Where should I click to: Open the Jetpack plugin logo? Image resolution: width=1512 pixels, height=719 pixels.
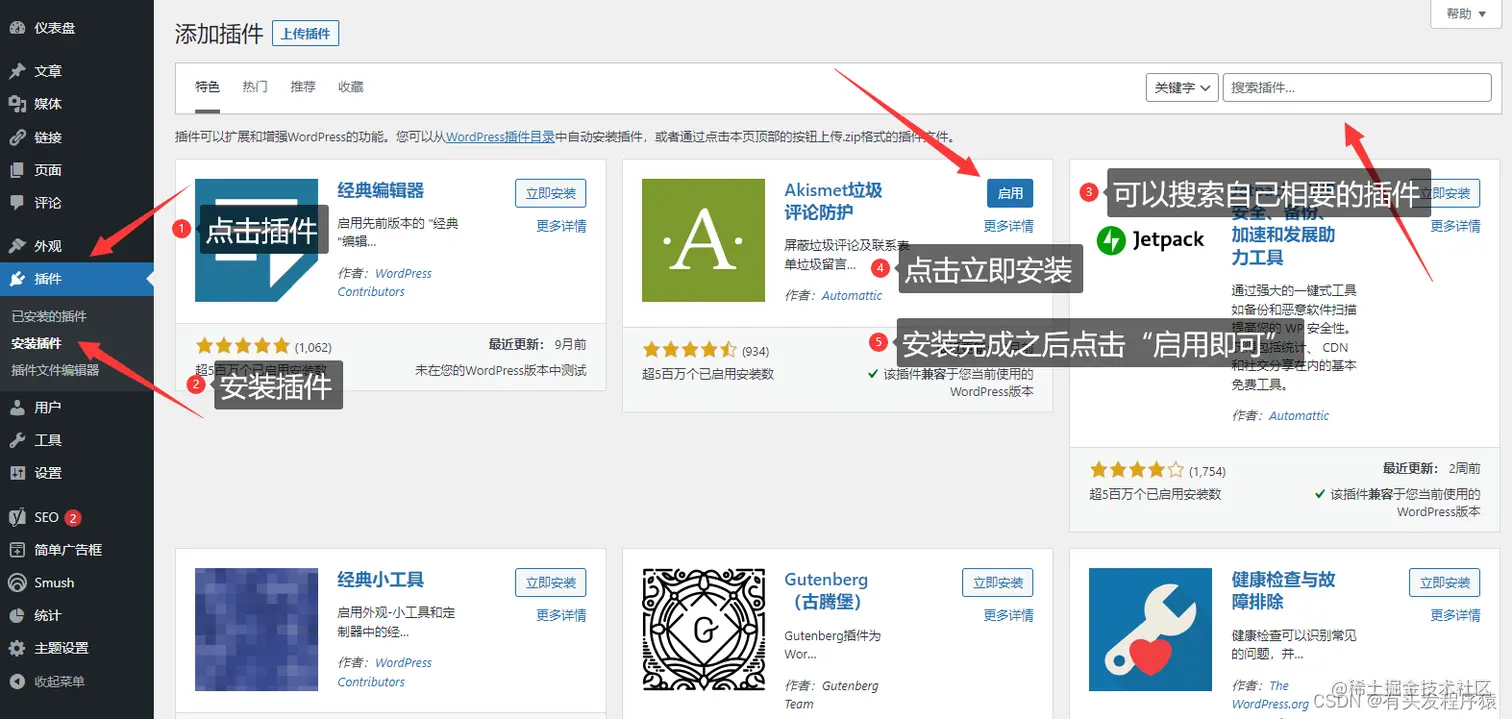[x=1150, y=240]
